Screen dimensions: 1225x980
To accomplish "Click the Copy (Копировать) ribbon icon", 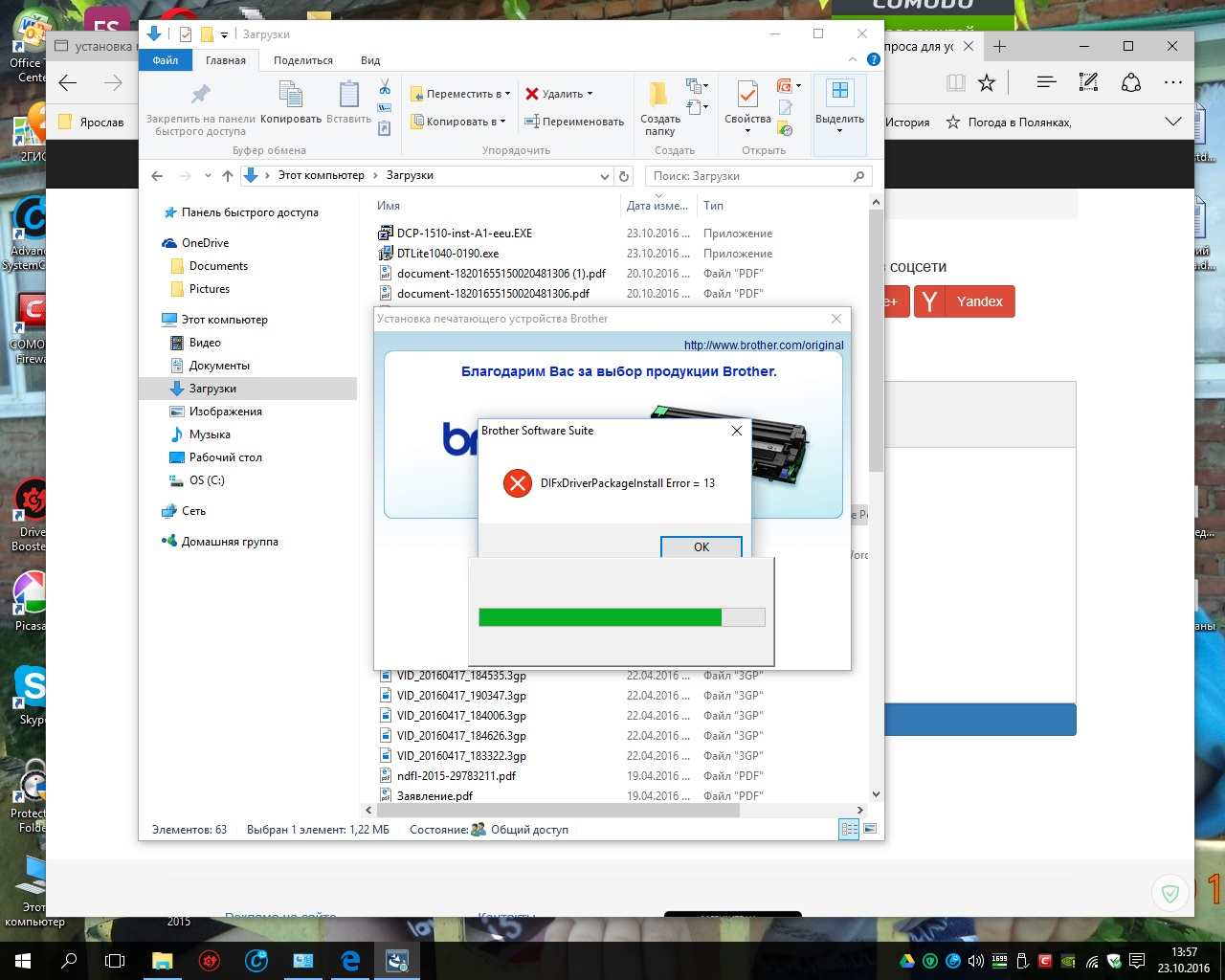I will pos(291,95).
